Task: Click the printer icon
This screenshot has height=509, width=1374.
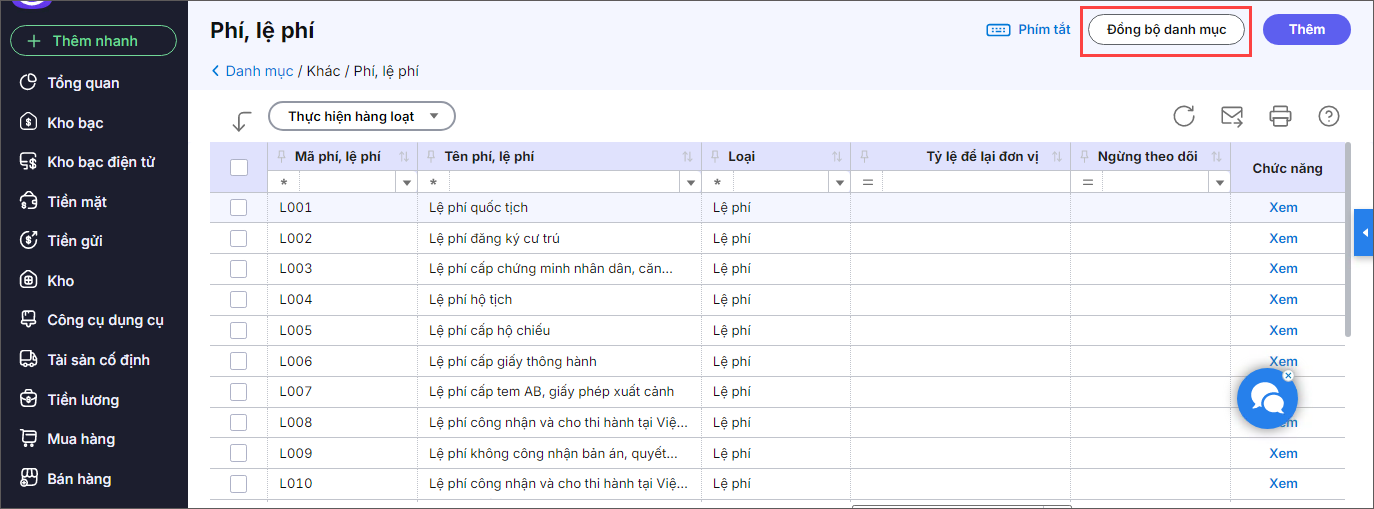Action: tap(1280, 116)
